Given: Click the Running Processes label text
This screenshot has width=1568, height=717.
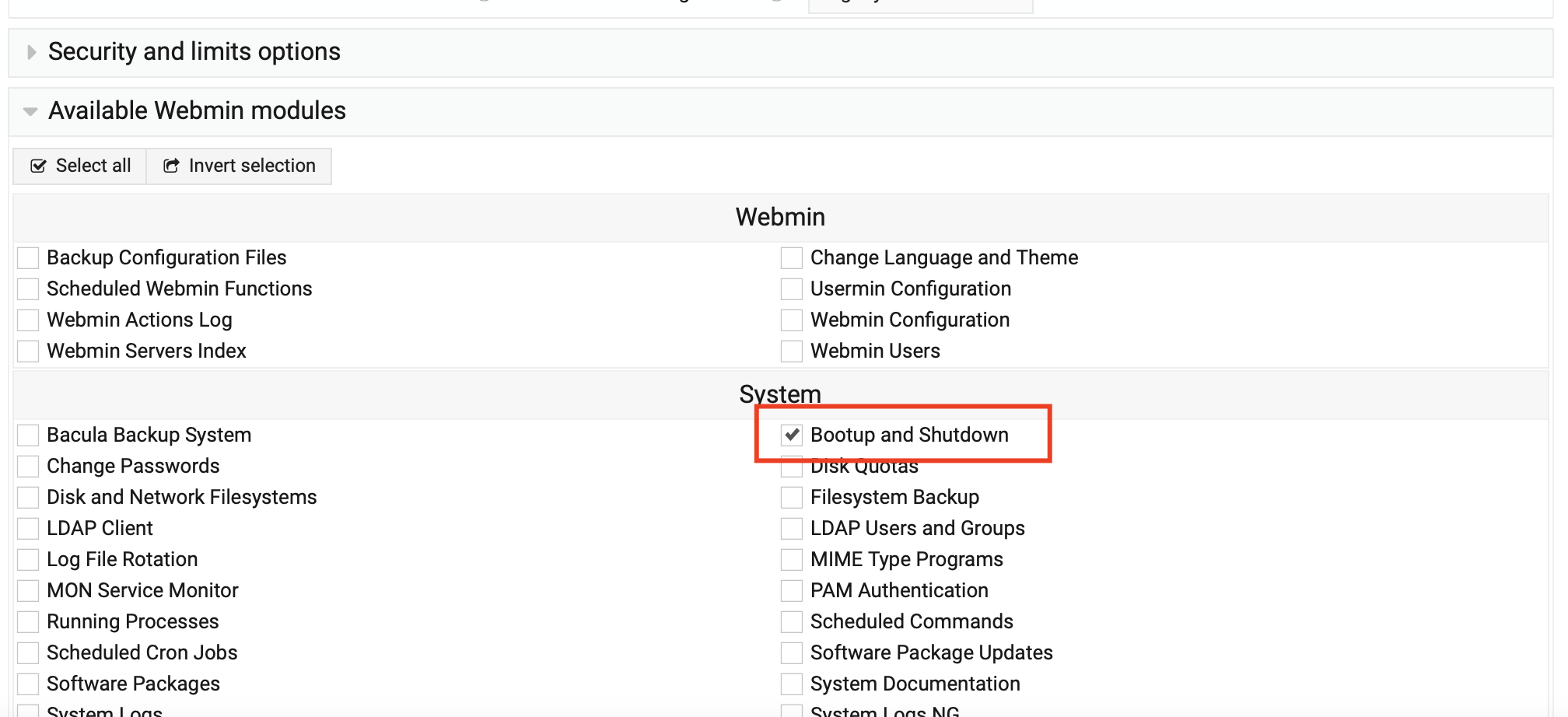Looking at the screenshot, I should click(133, 621).
